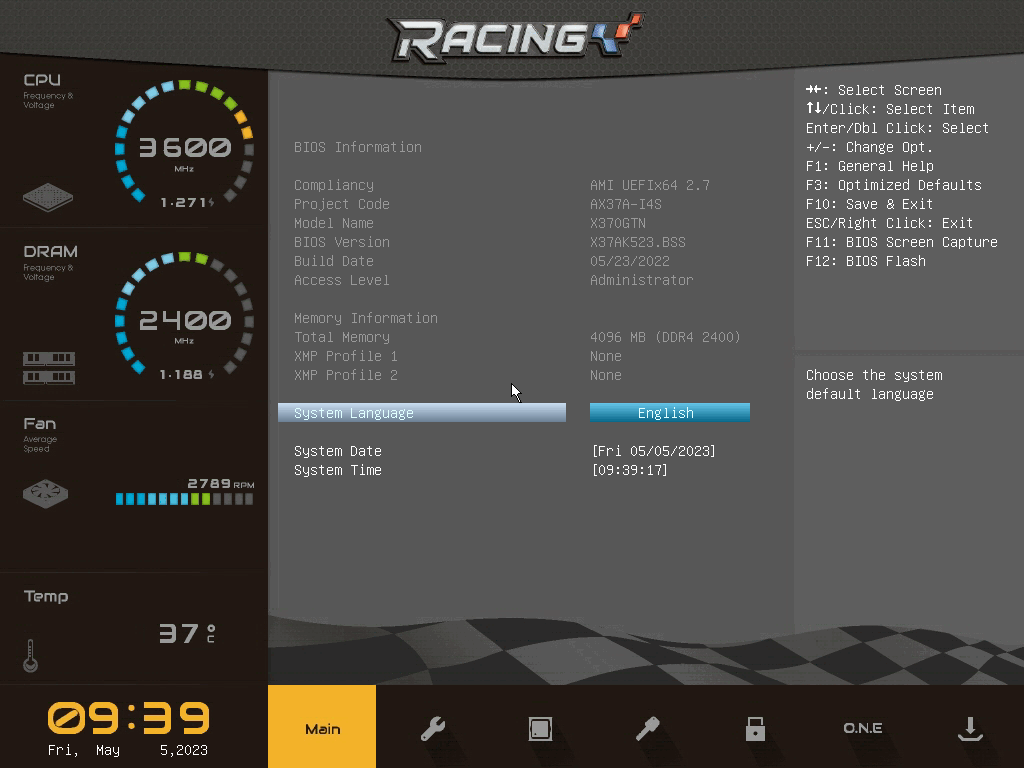Viewport: 1024px width, 768px height.
Task: Click the DRAM voltage 1.188 reading
Action: point(187,374)
